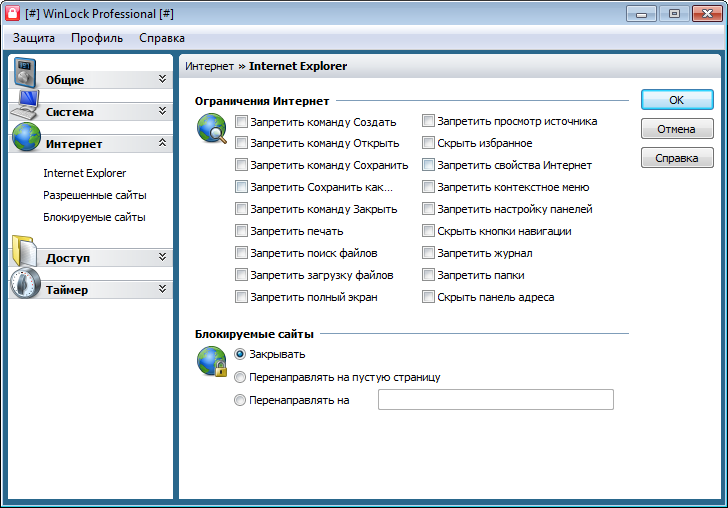The image size is (728, 508).
Task: Open the Справка menu in menu bar
Action: click(x=162, y=38)
